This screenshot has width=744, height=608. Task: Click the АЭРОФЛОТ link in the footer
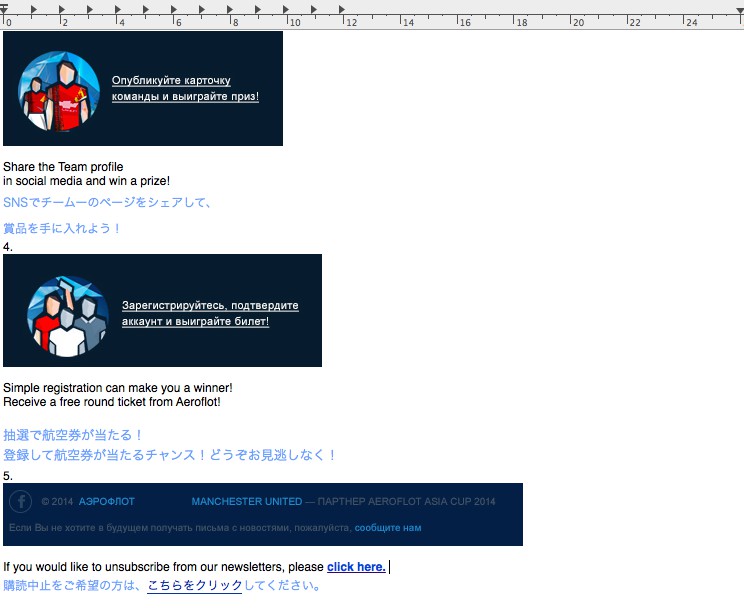tap(107, 502)
